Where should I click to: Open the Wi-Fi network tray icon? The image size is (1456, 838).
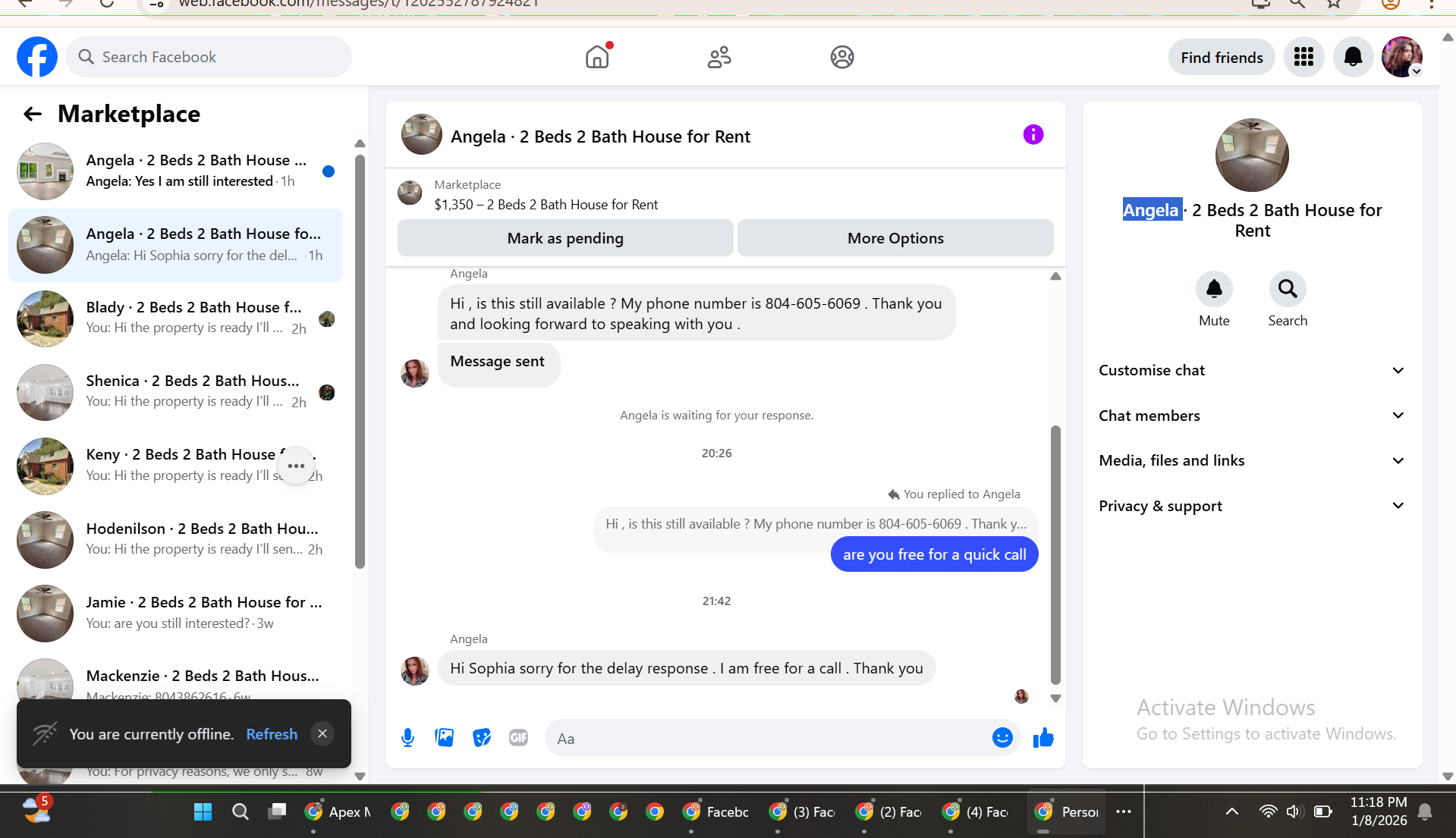tap(1268, 811)
